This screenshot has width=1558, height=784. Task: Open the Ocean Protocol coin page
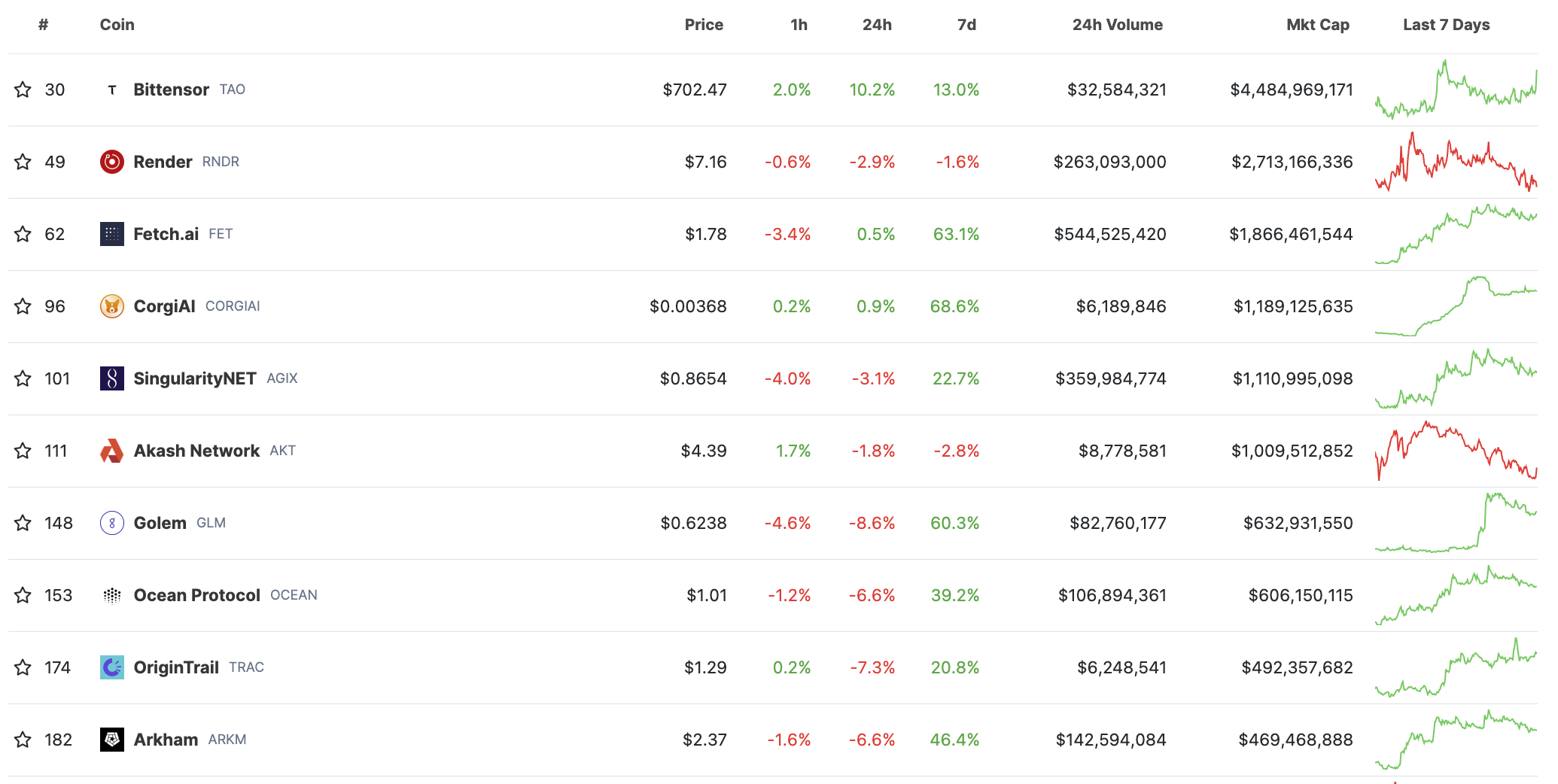click(196, 595)
